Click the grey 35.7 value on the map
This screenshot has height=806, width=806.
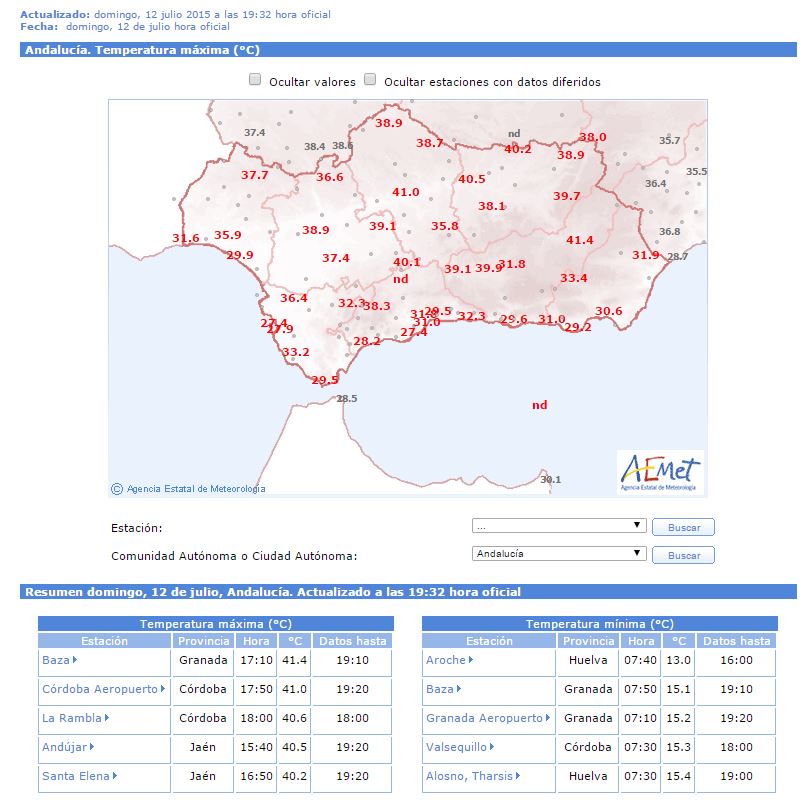point(669,140)
